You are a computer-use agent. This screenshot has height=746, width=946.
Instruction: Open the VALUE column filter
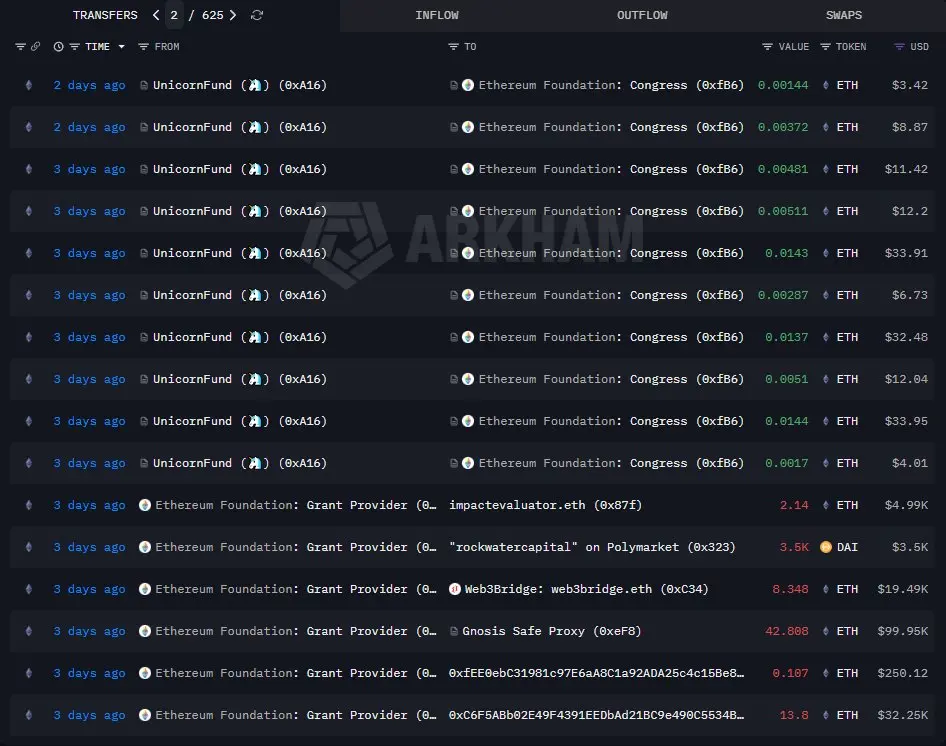767,46
